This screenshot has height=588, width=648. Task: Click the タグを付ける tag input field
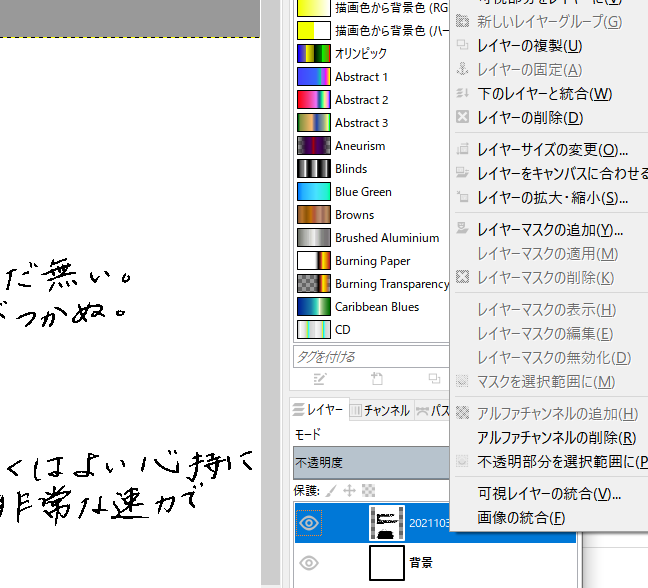371,357
